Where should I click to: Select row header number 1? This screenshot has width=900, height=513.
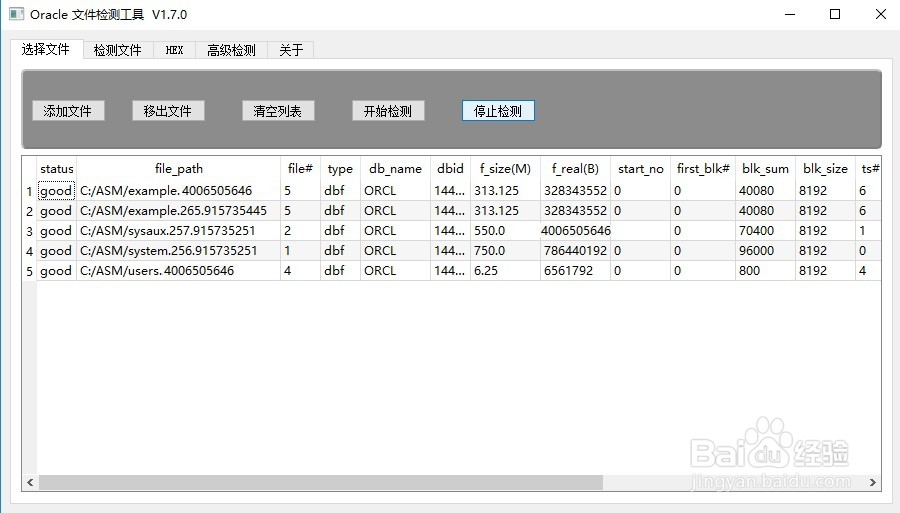point(29,191)
